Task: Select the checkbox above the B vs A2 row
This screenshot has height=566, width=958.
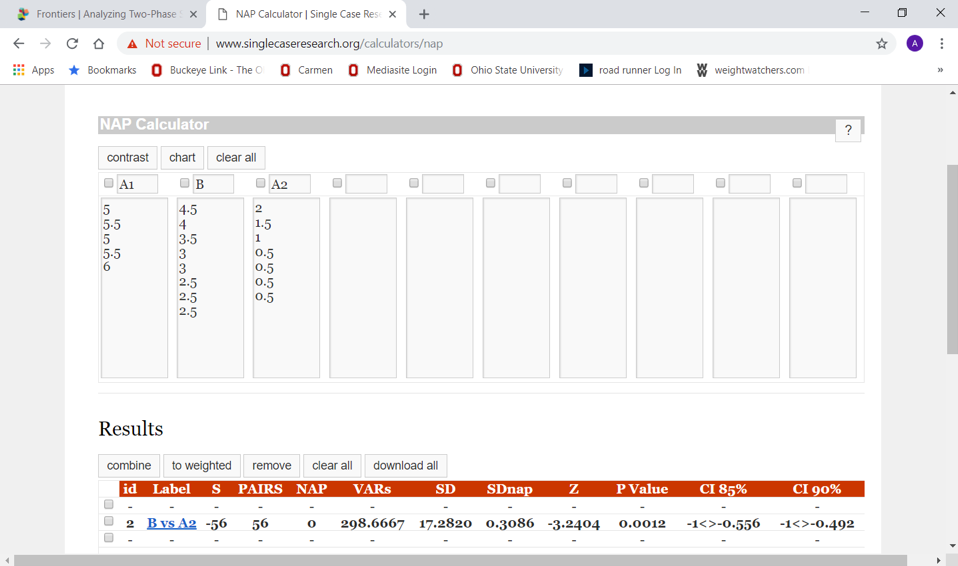Action: click(x=109, y=504)
